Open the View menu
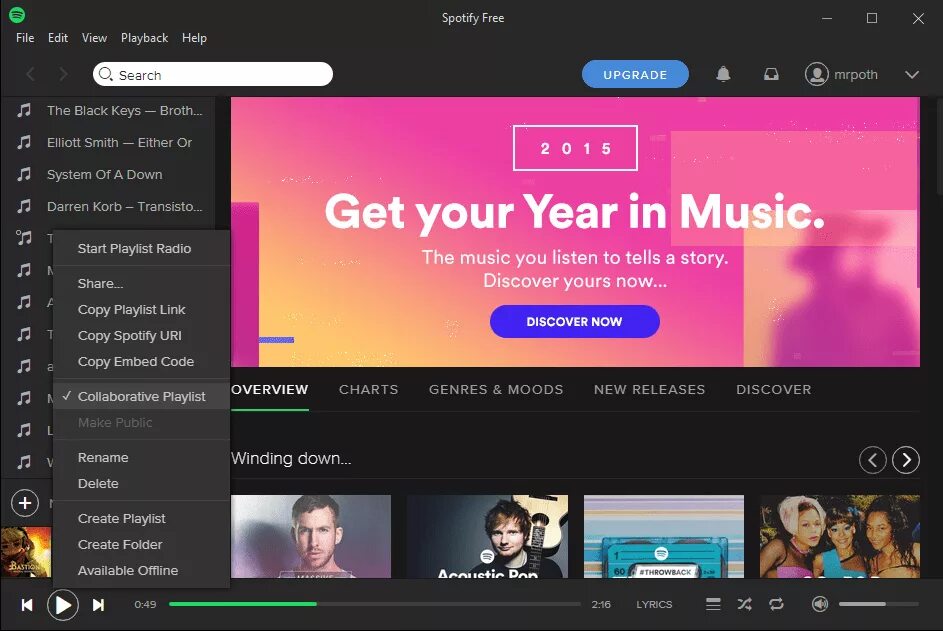Screen dimensions: 943x631 tap(94, 38)
